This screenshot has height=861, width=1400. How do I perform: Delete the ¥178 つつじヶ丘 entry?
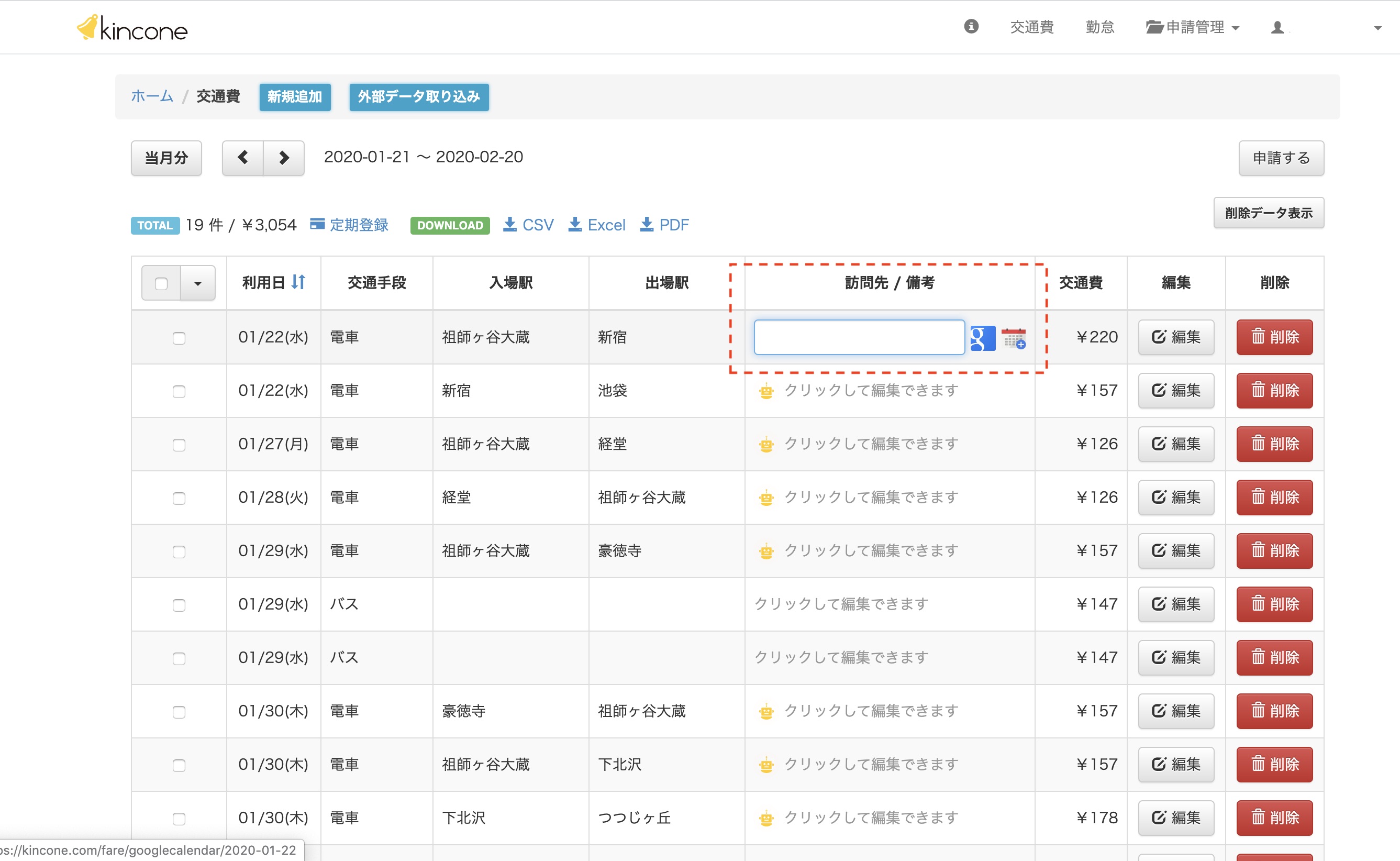pyautogui.click(x=1274, y=818)
